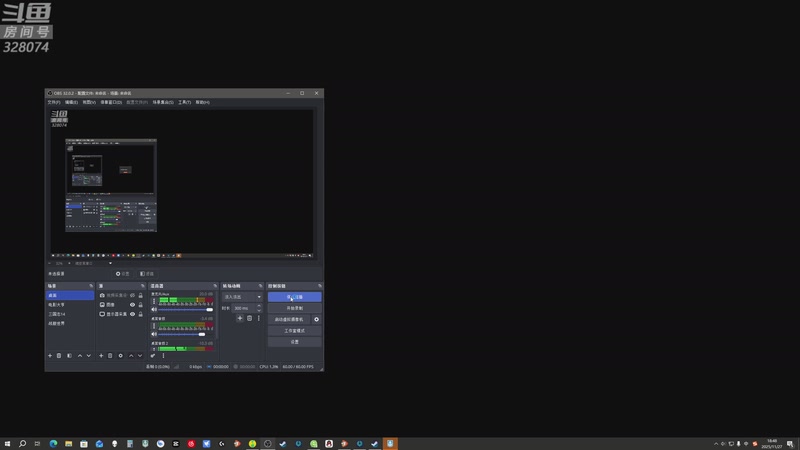Add a scene transition with plus
Screen dimensions: 800x450
pyautogui.click(x=240, y=318)
